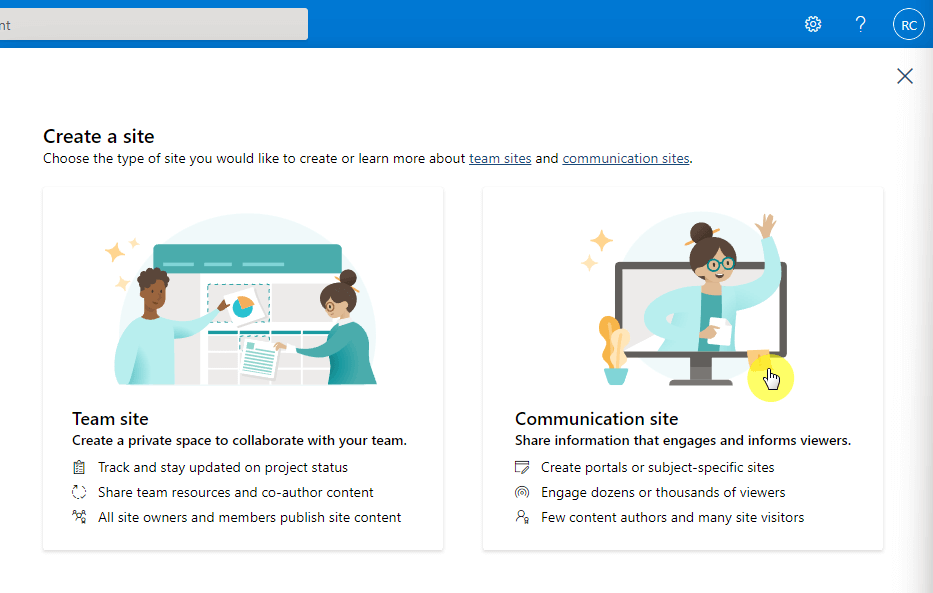Open the settings gear icon
Image resolution: width=933 pixels, height=593 pixels.
pyautogui.click(x=813, y=24)
